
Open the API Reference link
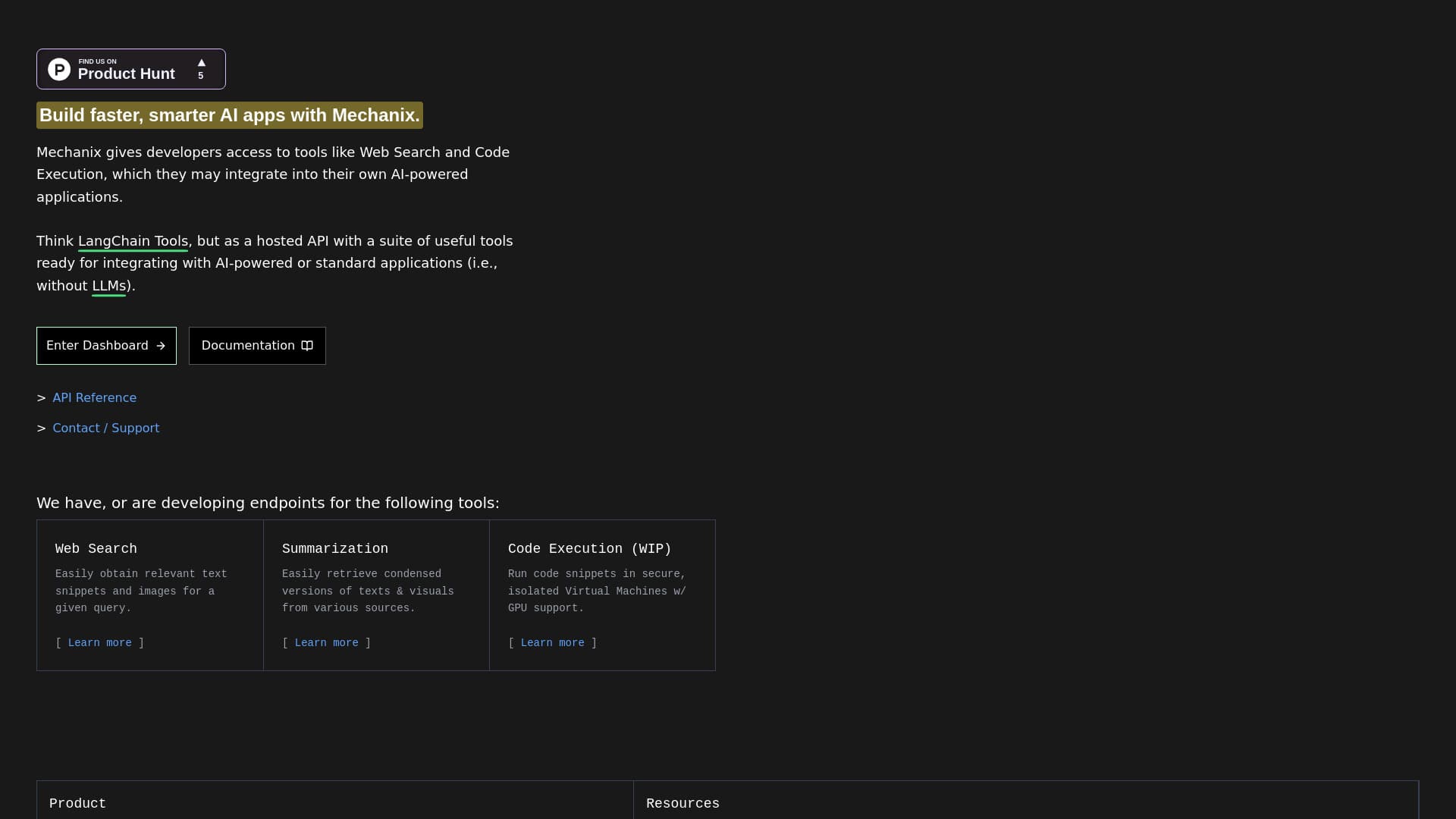click(x=94, y=398)
